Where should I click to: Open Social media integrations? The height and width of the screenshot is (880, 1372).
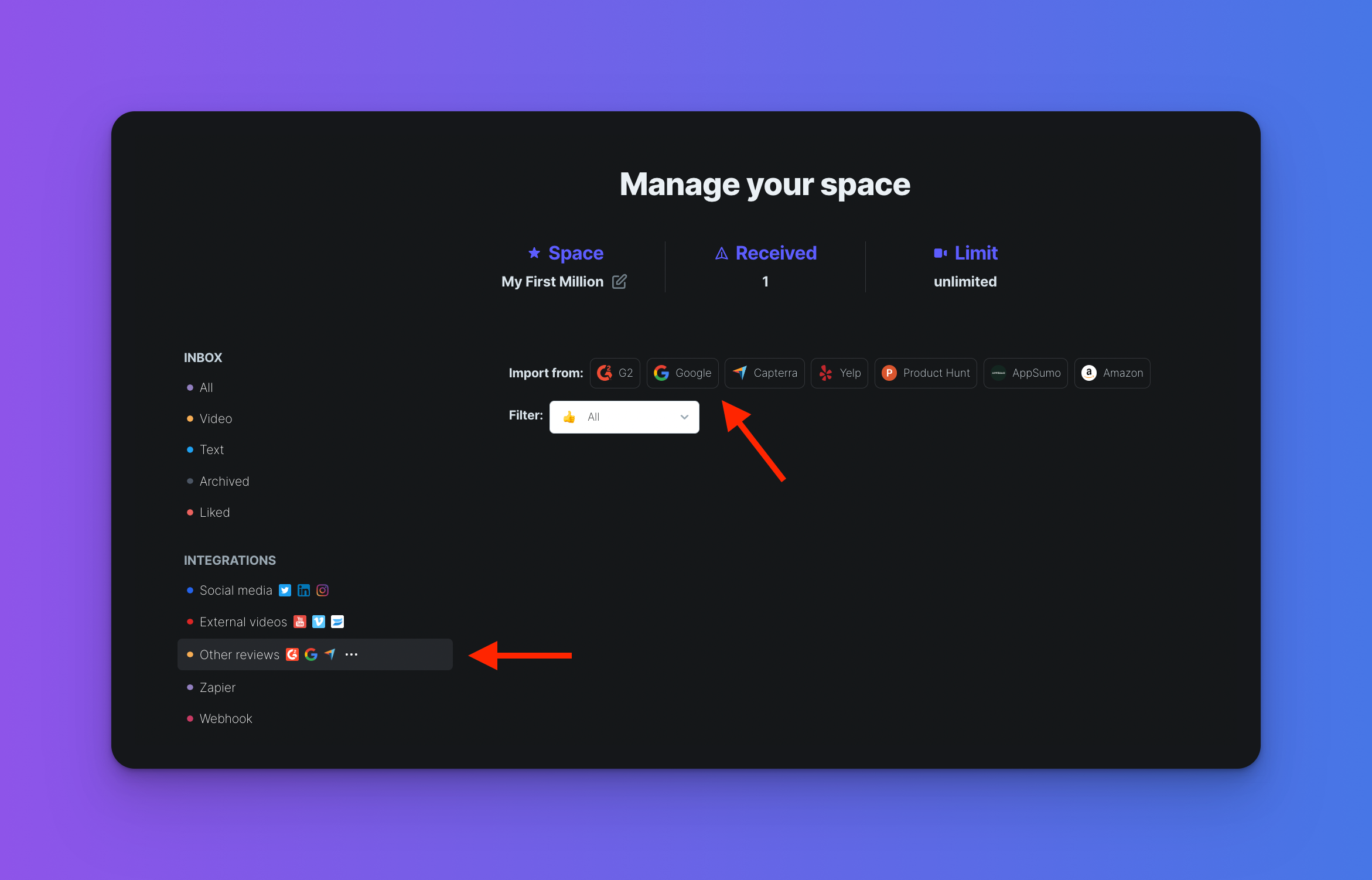pyautogui.click(x=236, y=591)
